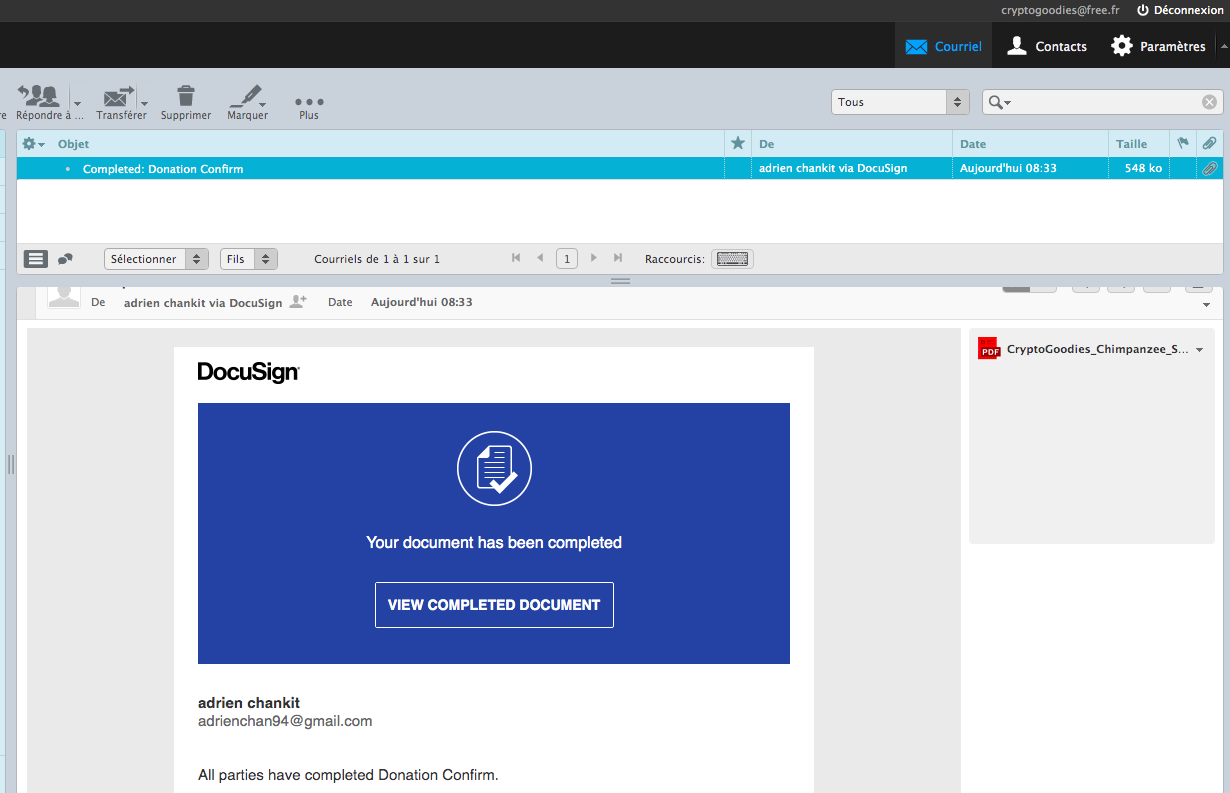Click the sender cell adrien chankit via DocuSign
Image resolution: width=1230 pixels, height=793 pixels.
tap(833, 168)
